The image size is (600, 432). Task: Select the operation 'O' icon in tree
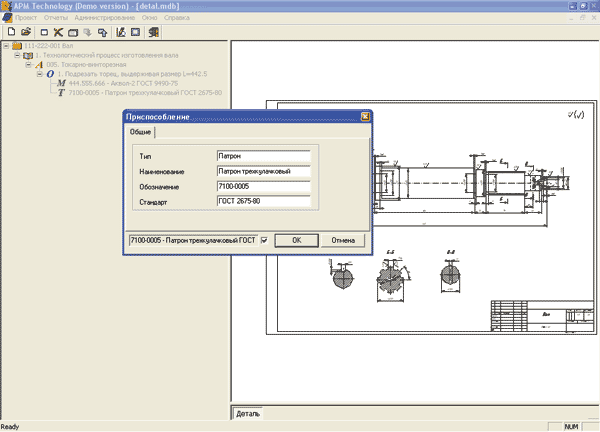pyautogui.click(x=50, y=74)
